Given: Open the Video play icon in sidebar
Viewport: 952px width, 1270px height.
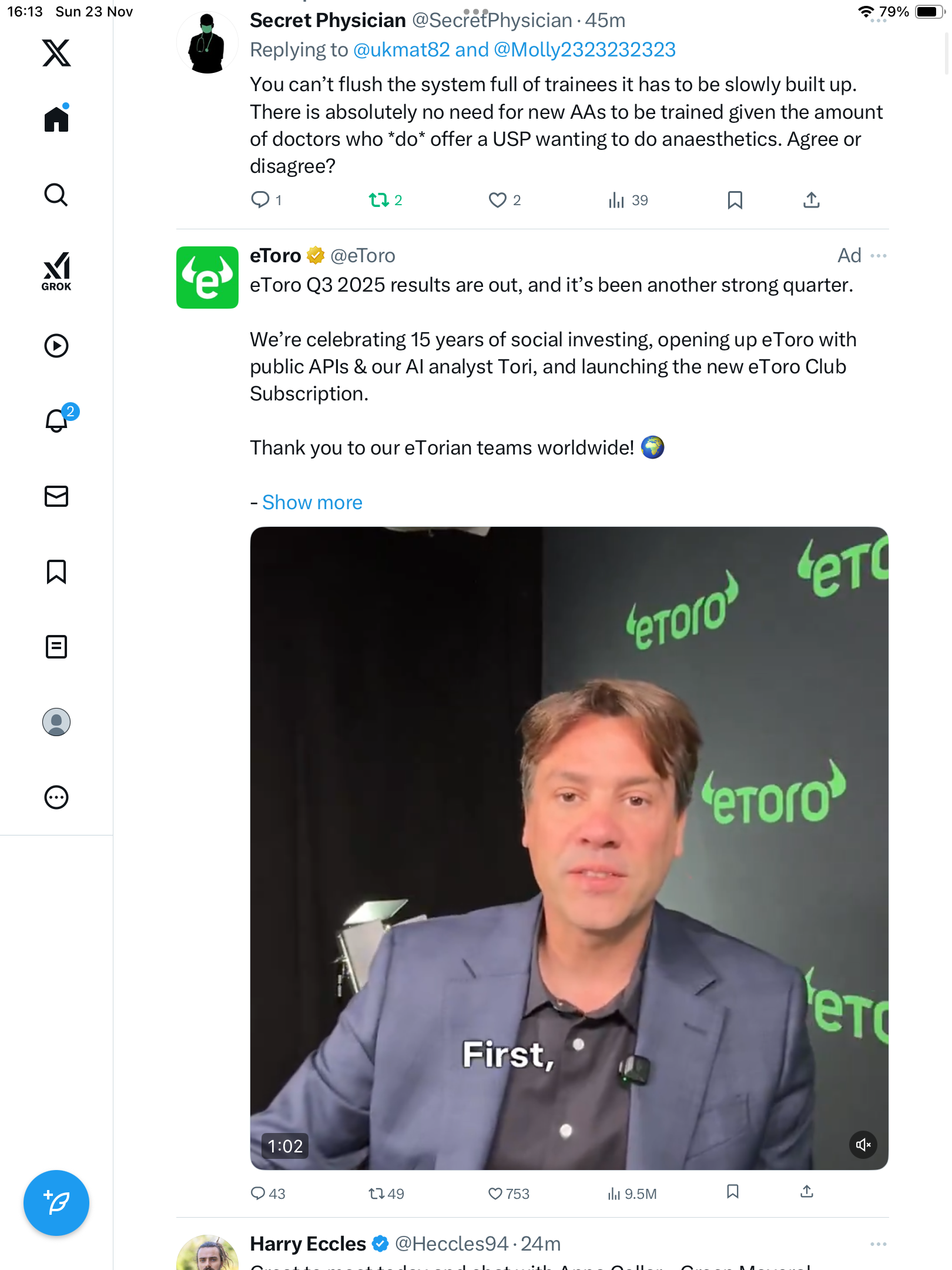Looking at the screenshot, I should (56, 346).
